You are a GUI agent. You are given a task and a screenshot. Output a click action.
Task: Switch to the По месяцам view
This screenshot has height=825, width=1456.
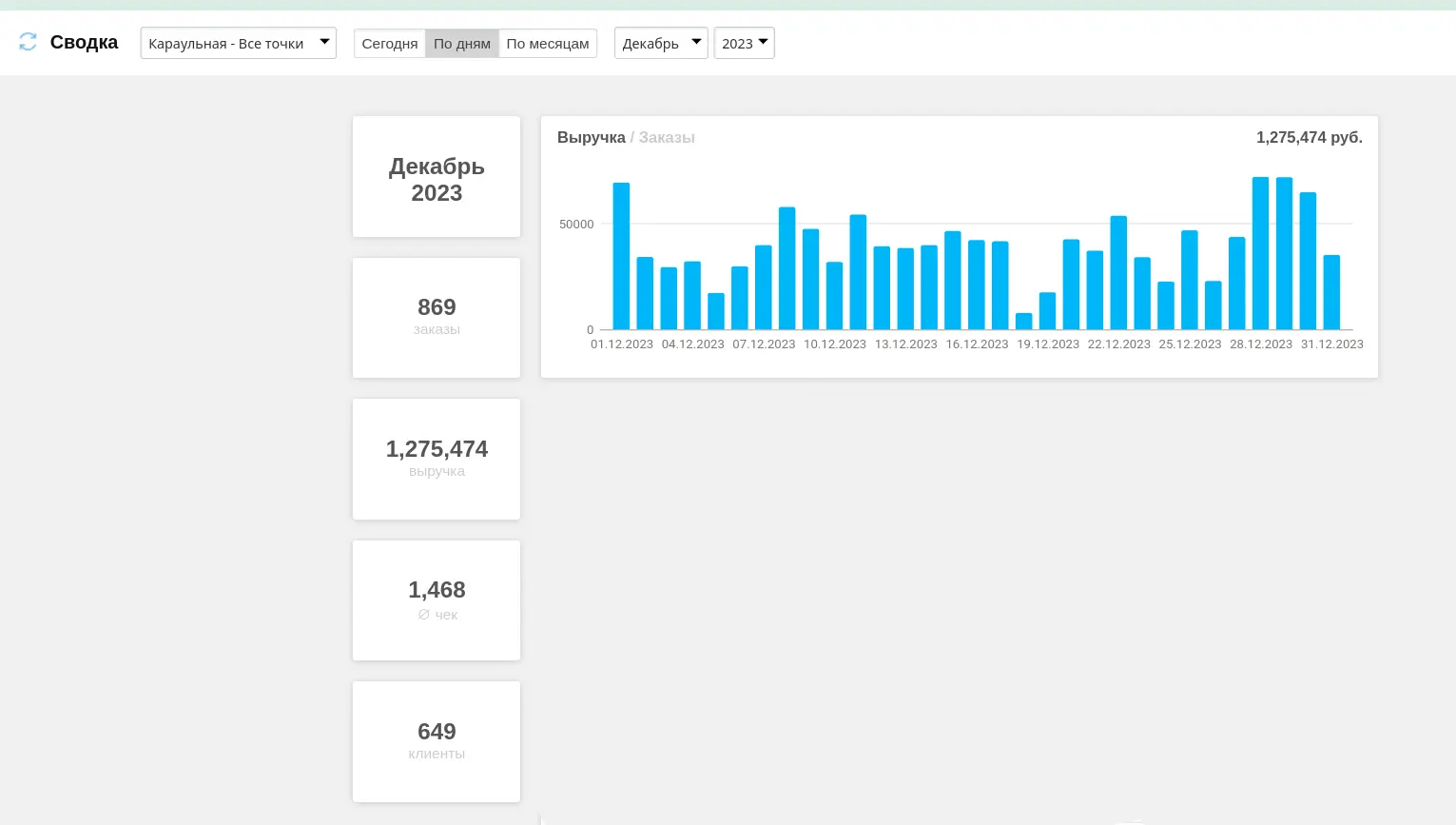tap(547, 44)
